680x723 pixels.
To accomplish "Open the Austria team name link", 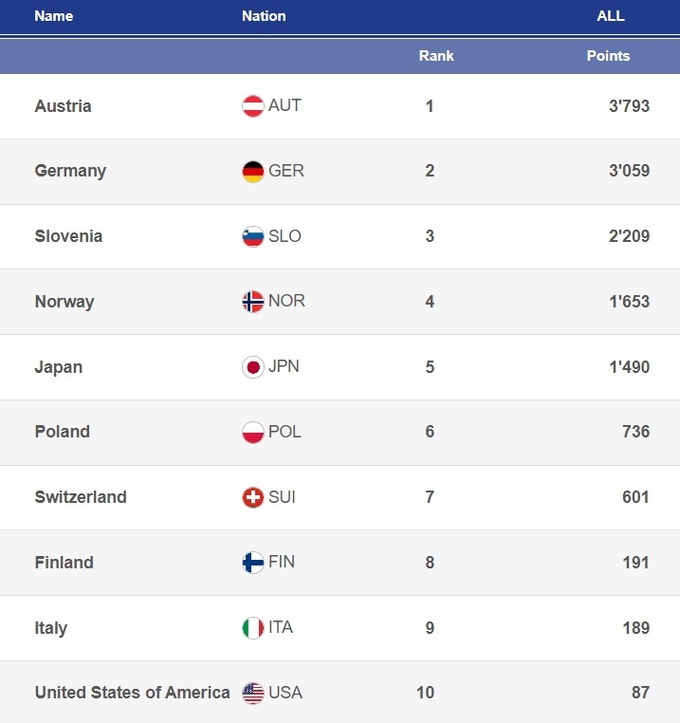I will click(63, 106).
